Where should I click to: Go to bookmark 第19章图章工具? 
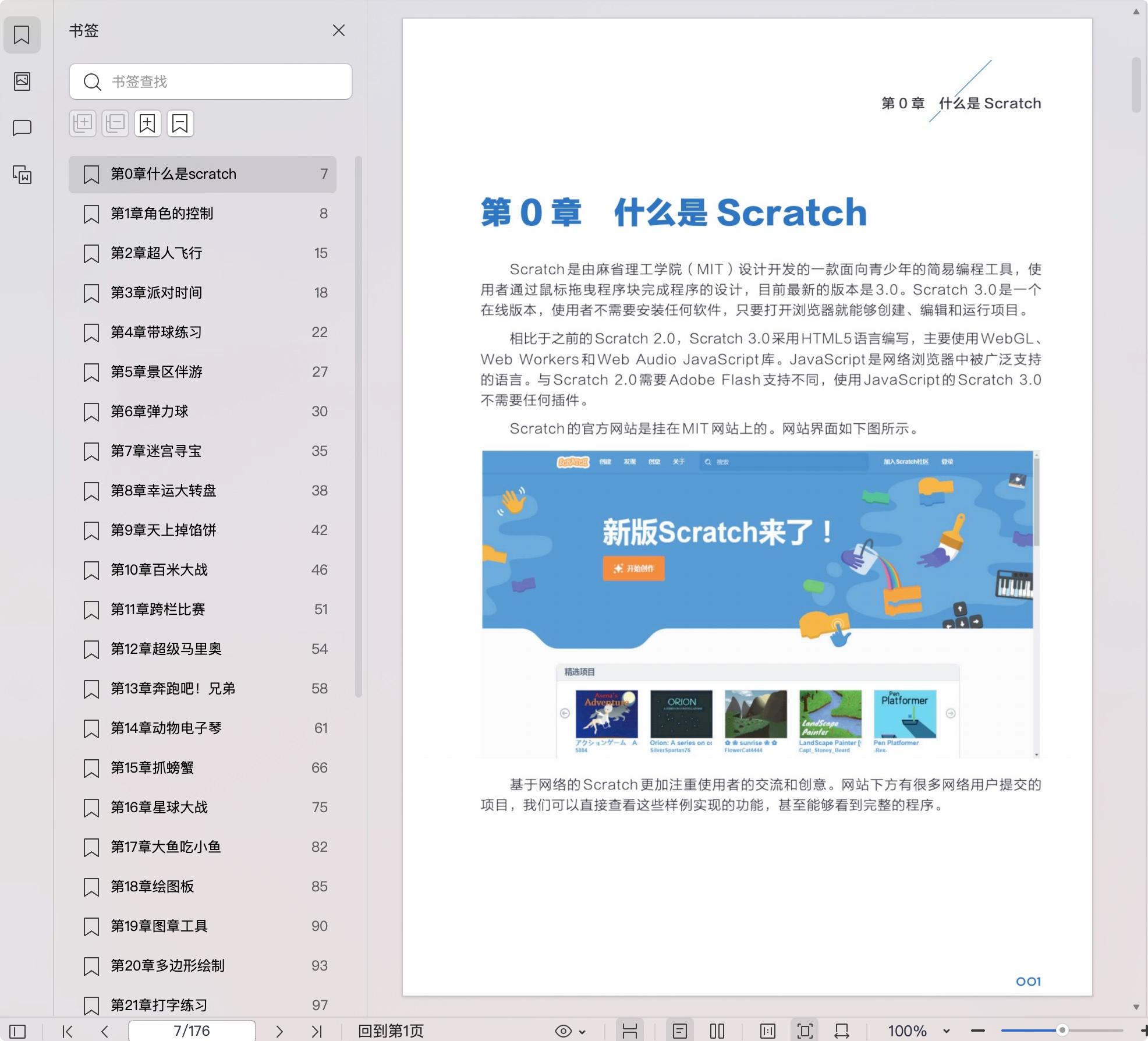pos(203,926)
